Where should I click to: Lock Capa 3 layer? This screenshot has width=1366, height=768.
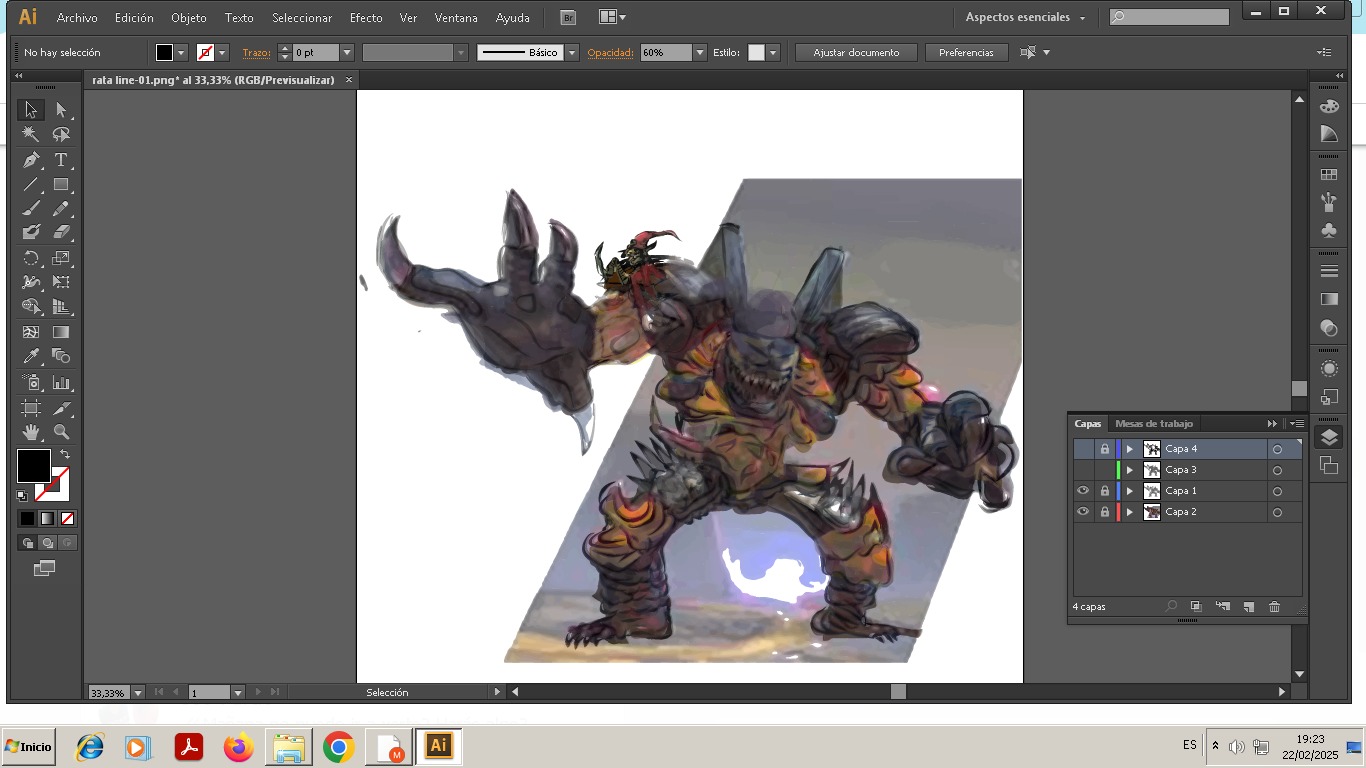(x=1105, y=470)
